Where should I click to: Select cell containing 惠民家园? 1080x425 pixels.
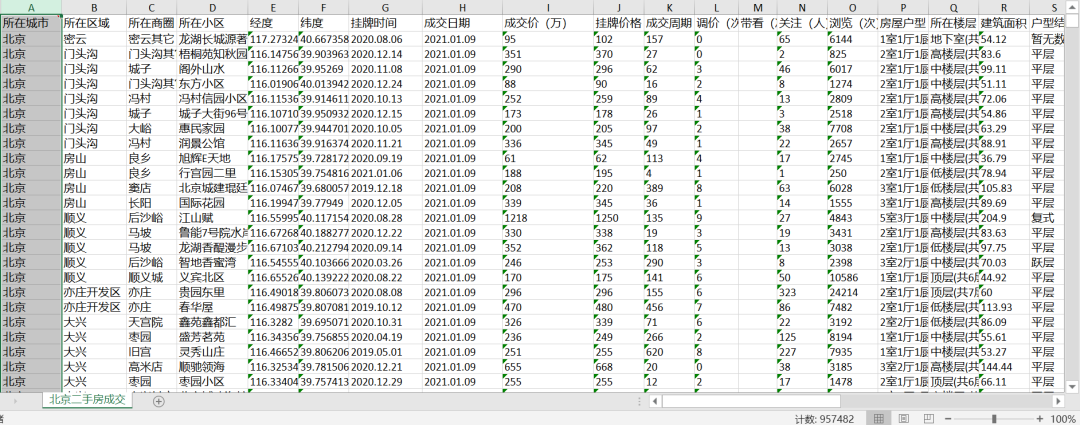(x=212, y=129)
